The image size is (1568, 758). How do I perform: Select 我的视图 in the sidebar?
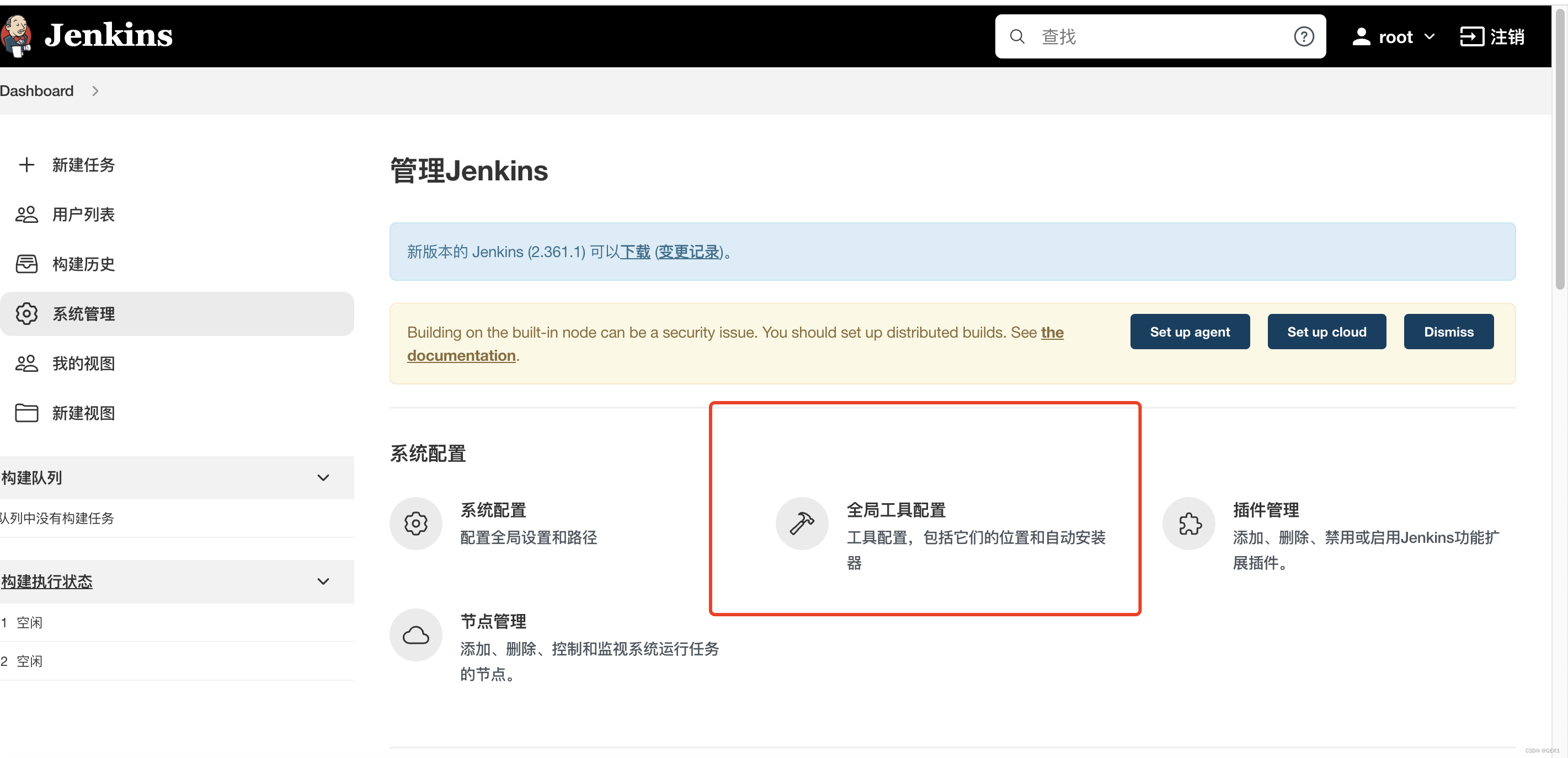click(83, 364)
